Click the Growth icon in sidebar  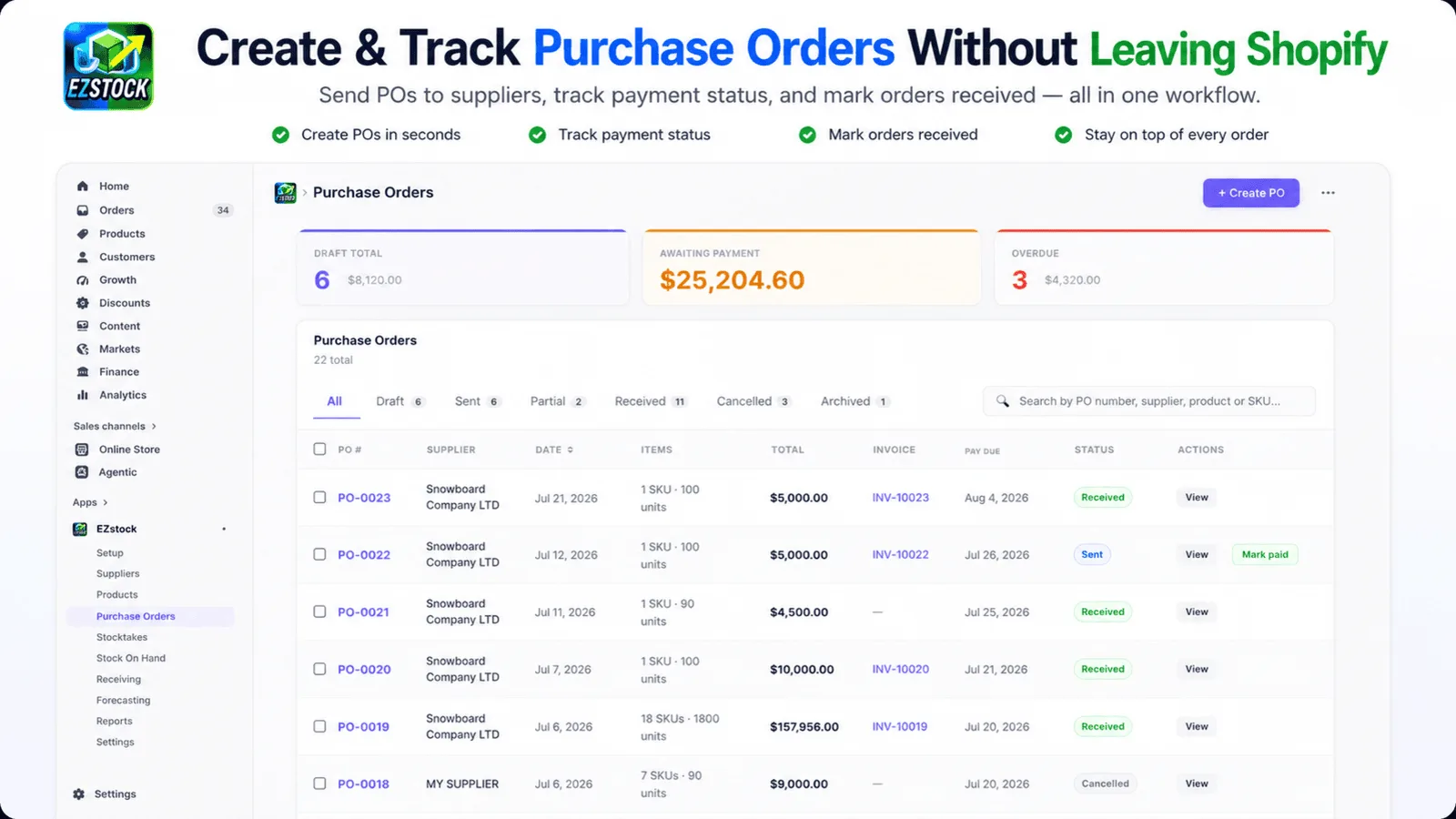coord(83,280)
